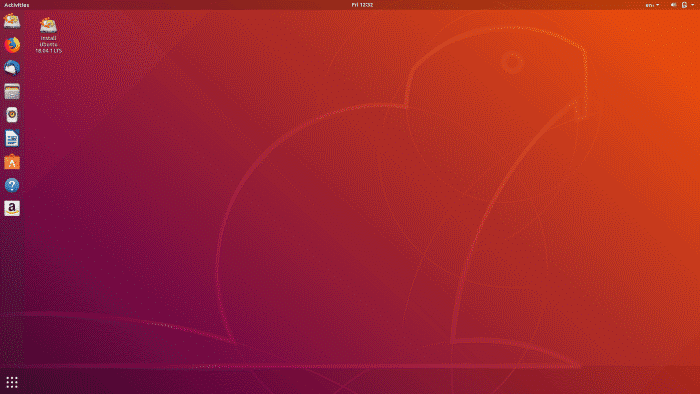
Task: Launch Install Ubuntu from the dock
Action: click(12, 21)
